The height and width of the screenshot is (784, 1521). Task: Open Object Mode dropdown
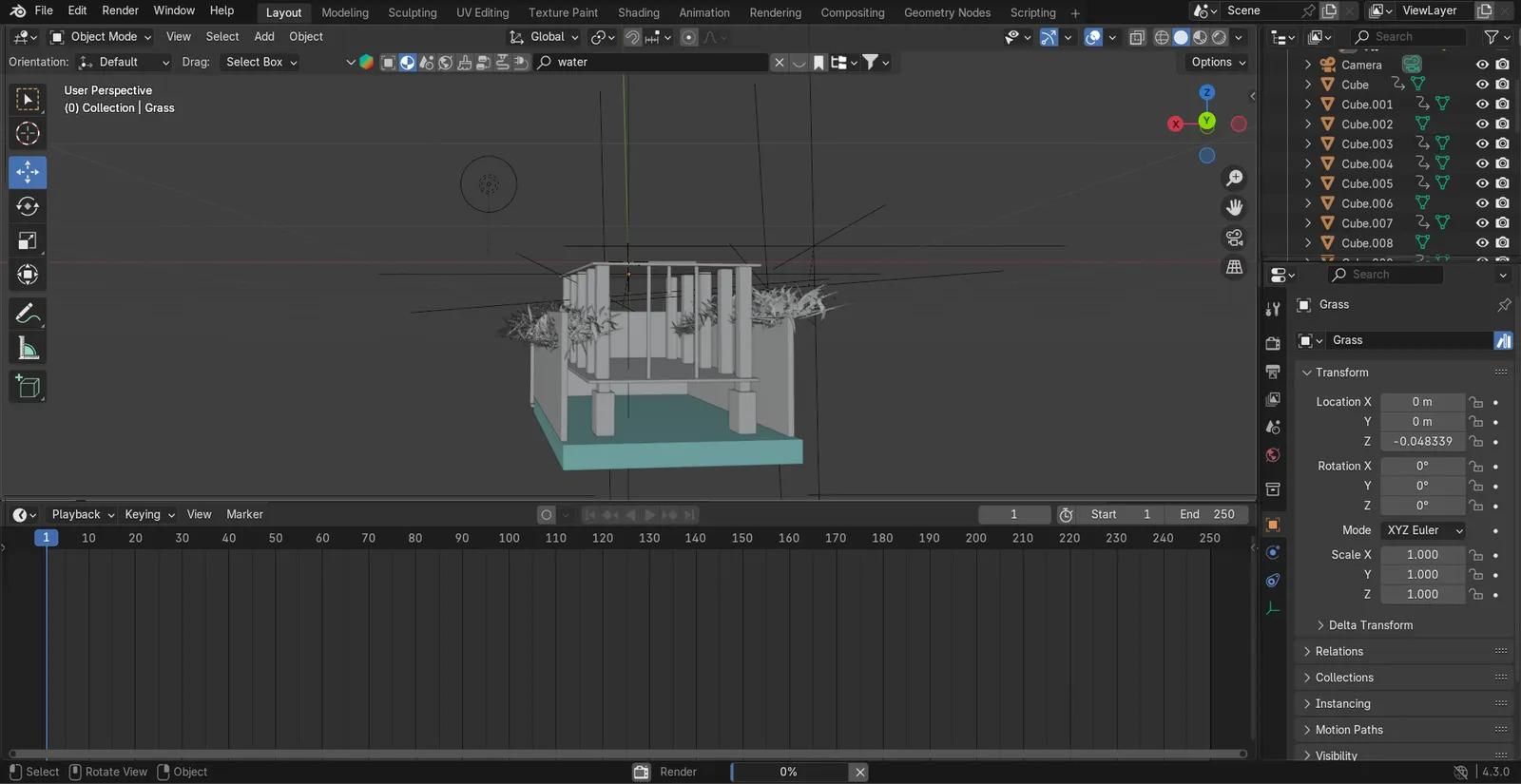(x=101, y=37)
